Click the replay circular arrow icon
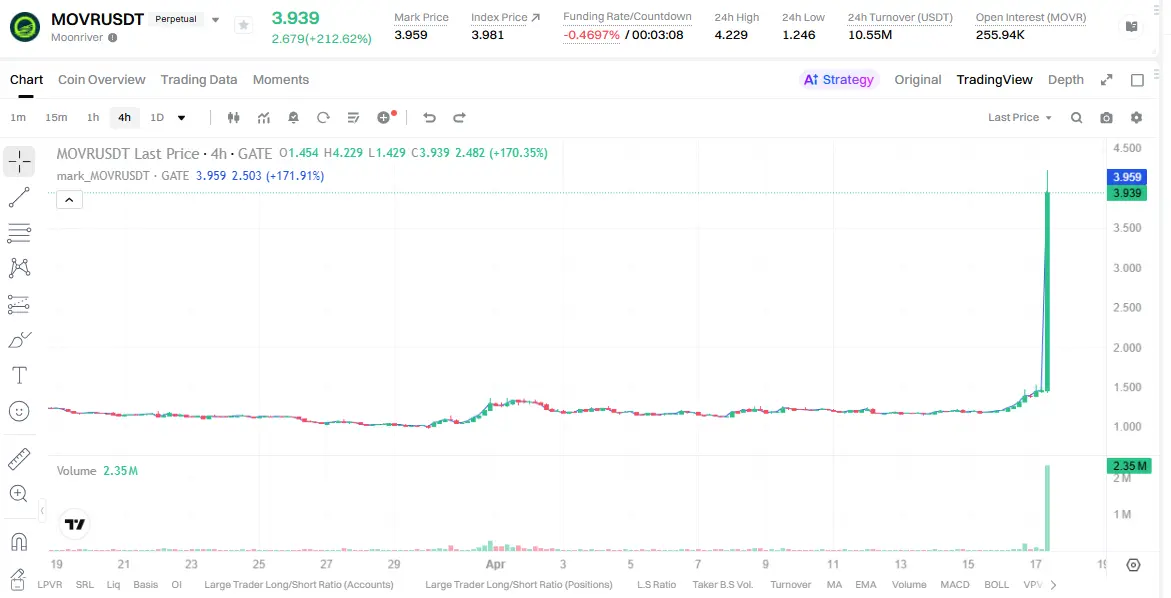The image size is (1171, 598). coord(323,117)
